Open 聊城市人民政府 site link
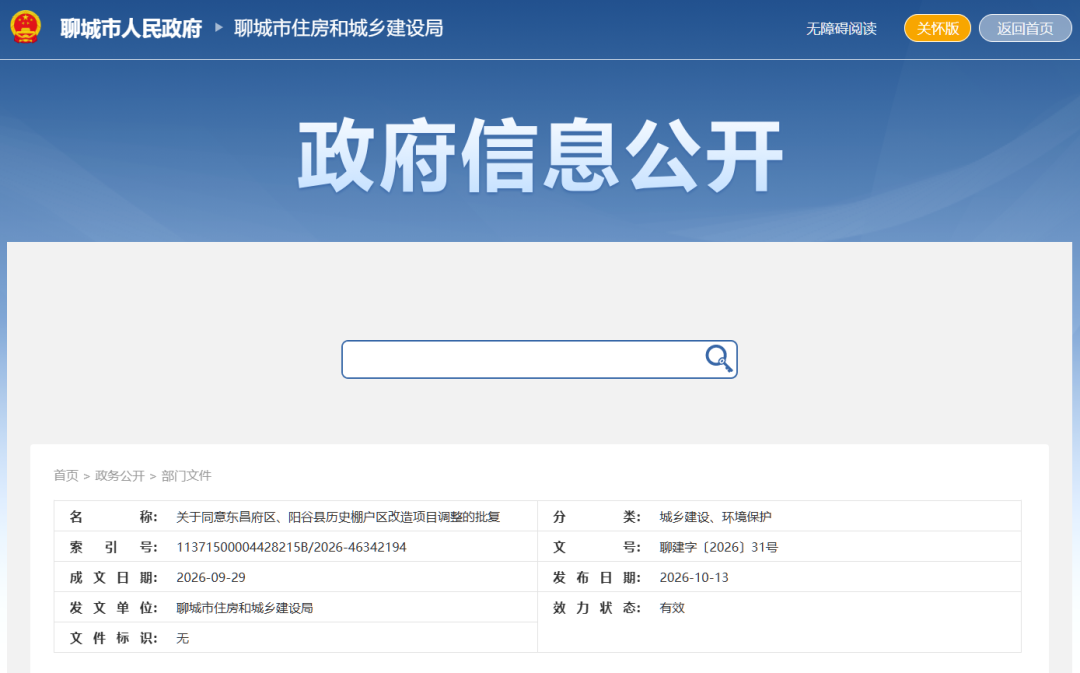The width and height of the screenshot is (1080, 673). 131,28
